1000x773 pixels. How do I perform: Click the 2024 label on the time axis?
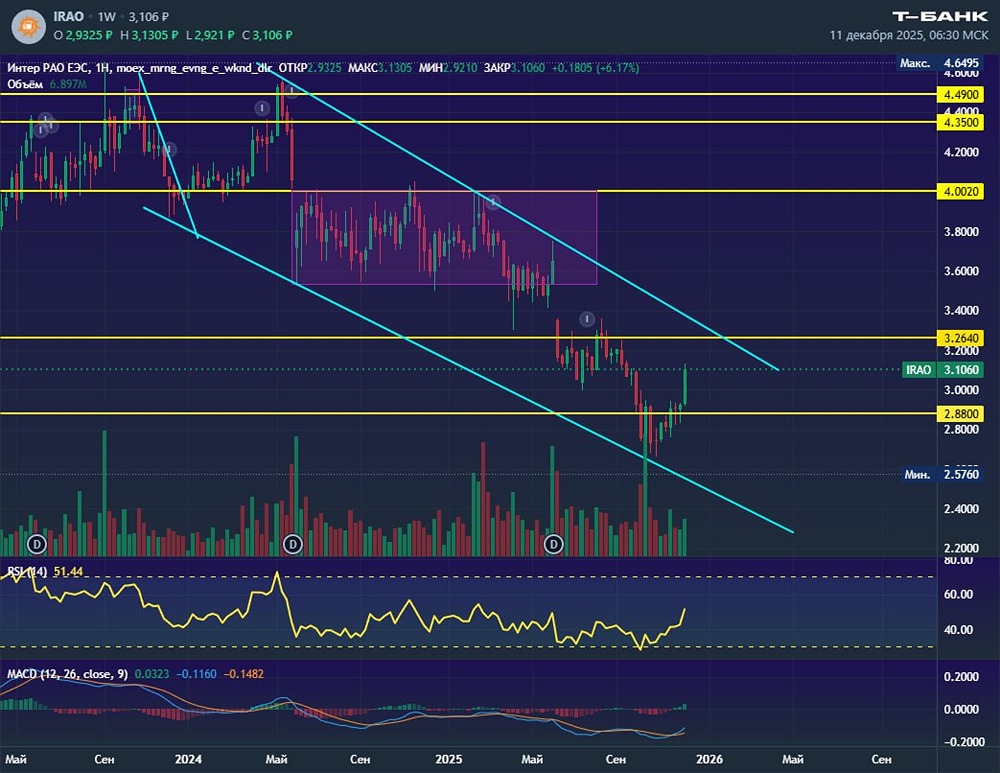pyautogui.click(x=188, y=759)
